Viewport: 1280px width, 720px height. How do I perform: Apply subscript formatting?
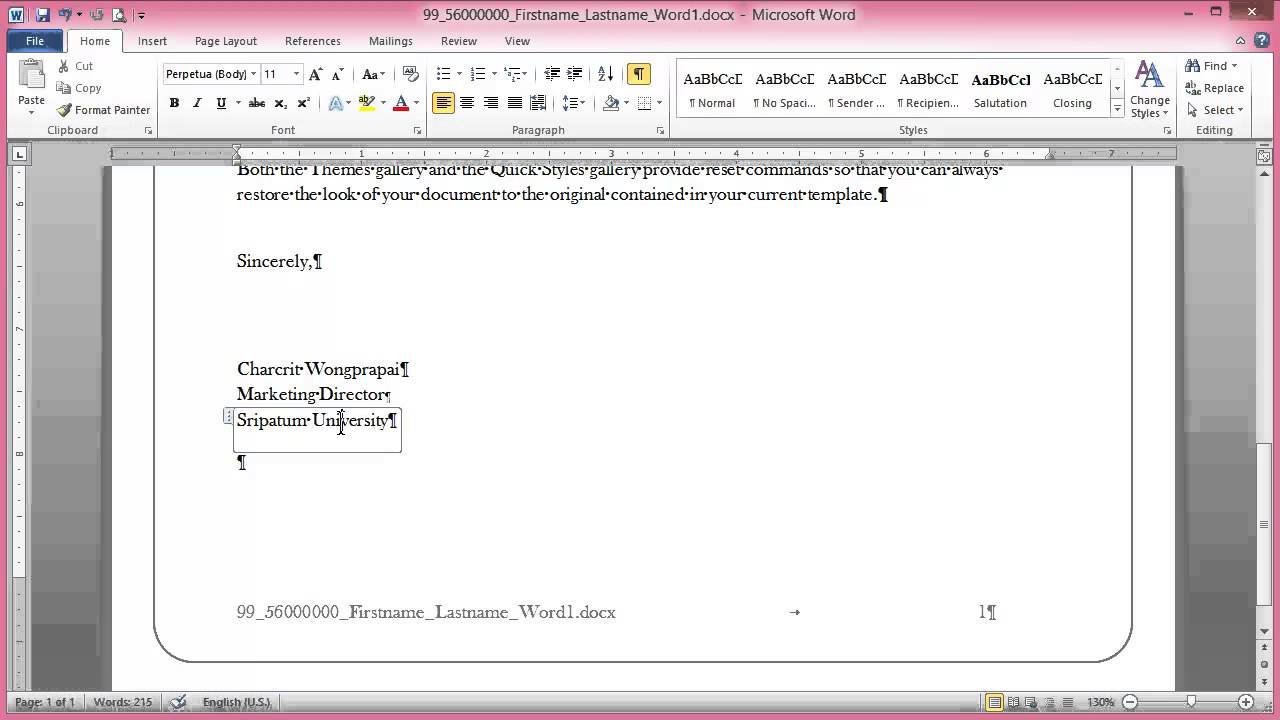click(281, 103)
